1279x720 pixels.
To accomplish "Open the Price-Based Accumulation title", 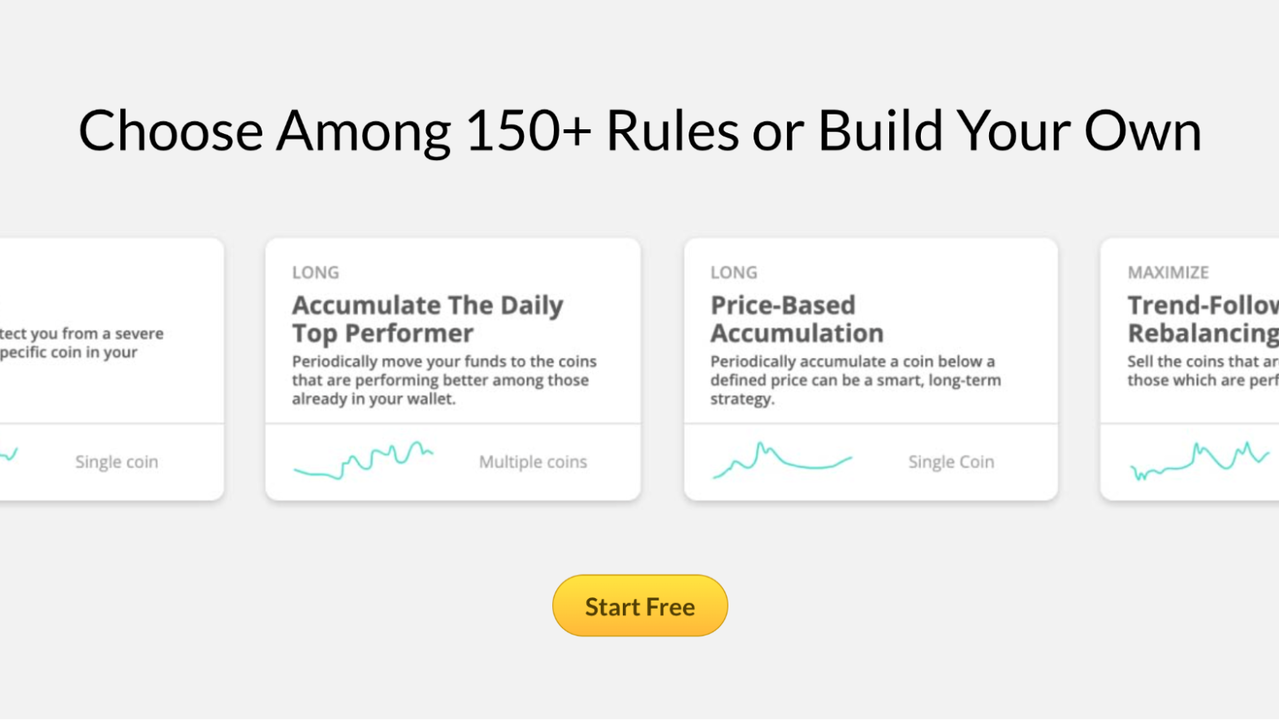I will 797,319.
